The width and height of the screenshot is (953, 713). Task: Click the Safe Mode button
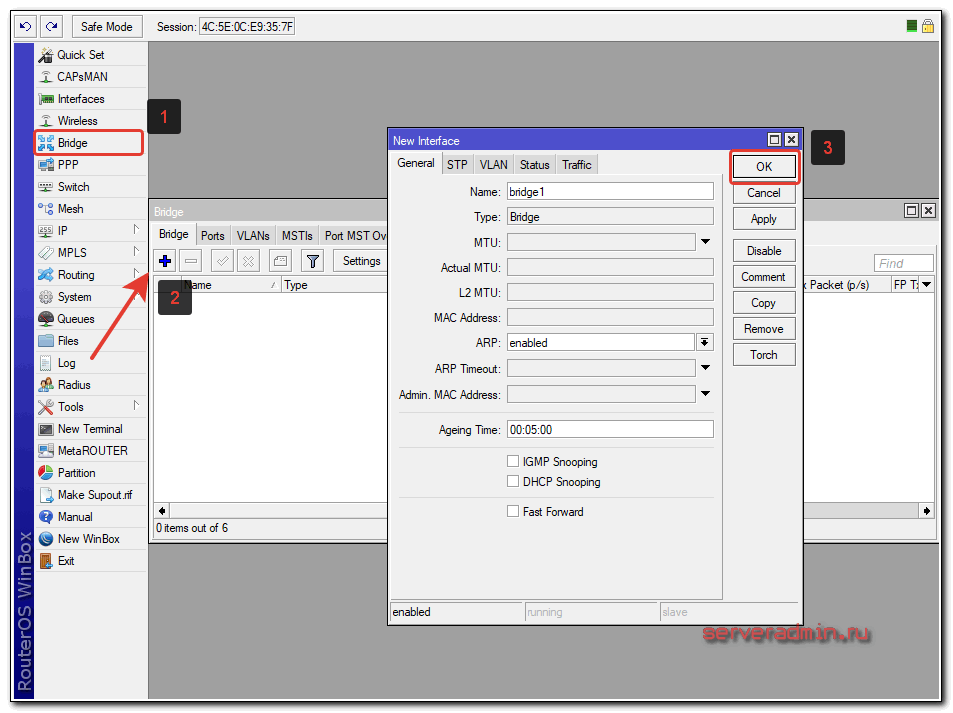(x=107, y=27)
